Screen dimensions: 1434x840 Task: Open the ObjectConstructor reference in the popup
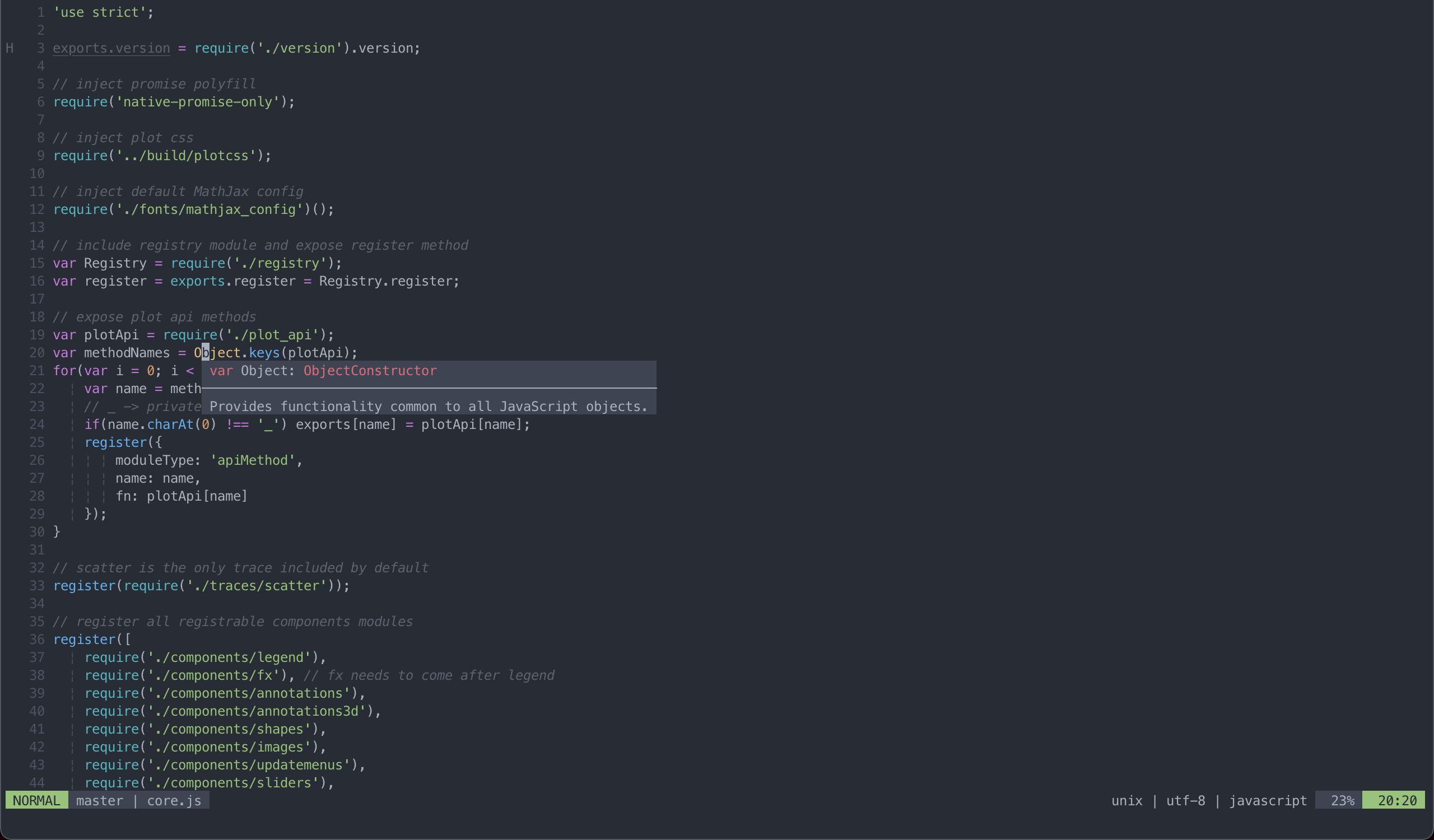369,370
